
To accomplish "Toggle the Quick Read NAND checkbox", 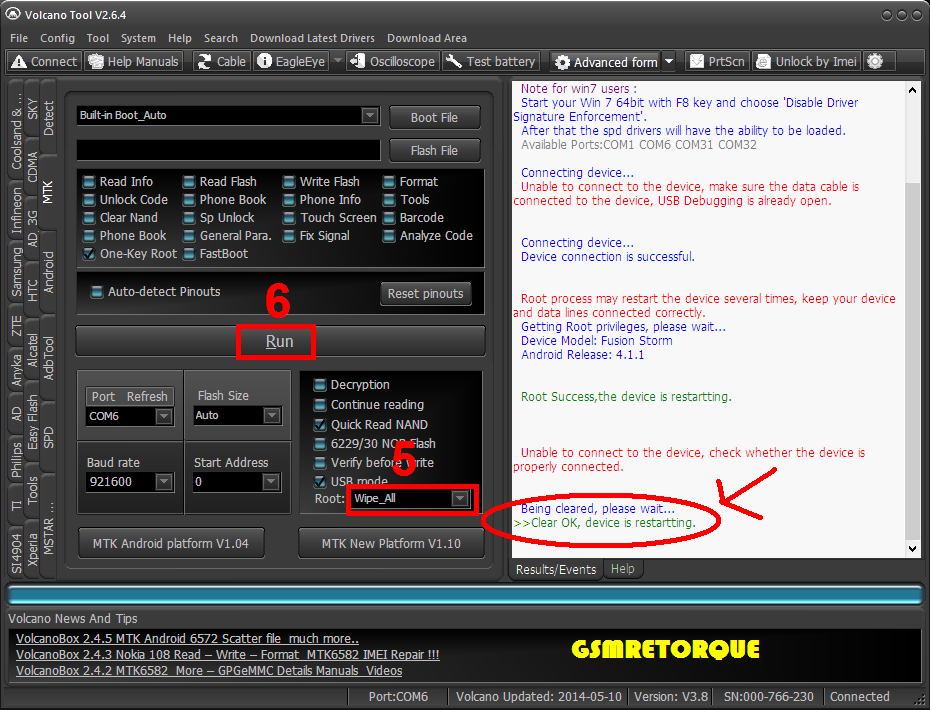I will tap(320, 425).
